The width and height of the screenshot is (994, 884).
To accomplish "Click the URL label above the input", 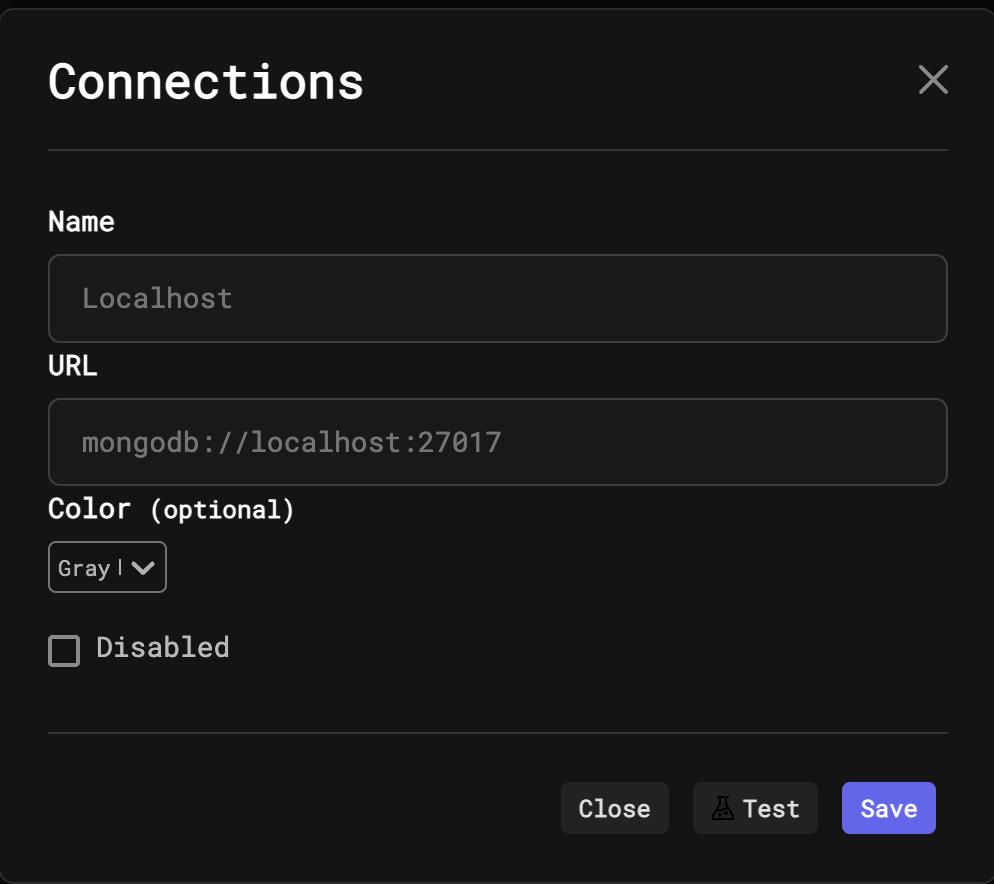I will [x=72, y=365].
